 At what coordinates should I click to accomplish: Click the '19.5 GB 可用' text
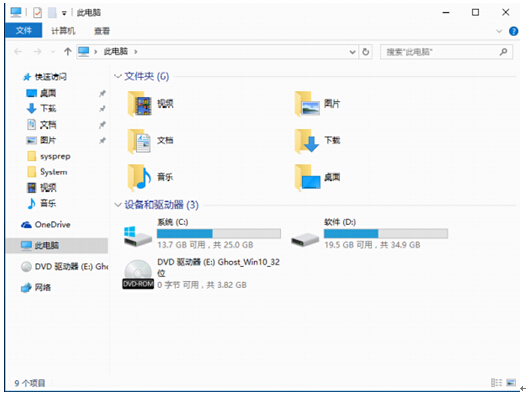[x=348, y=245]
